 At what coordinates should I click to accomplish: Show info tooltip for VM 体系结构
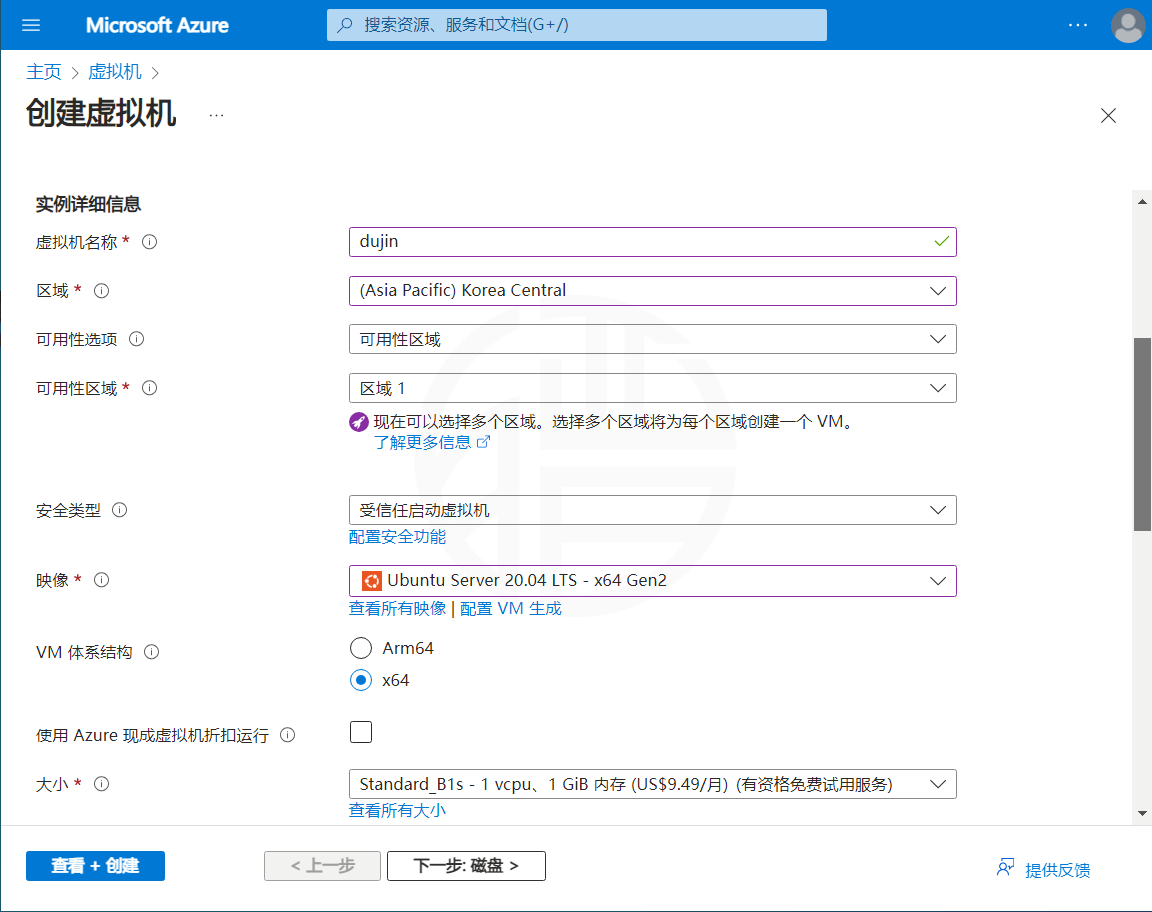(151, 652)
